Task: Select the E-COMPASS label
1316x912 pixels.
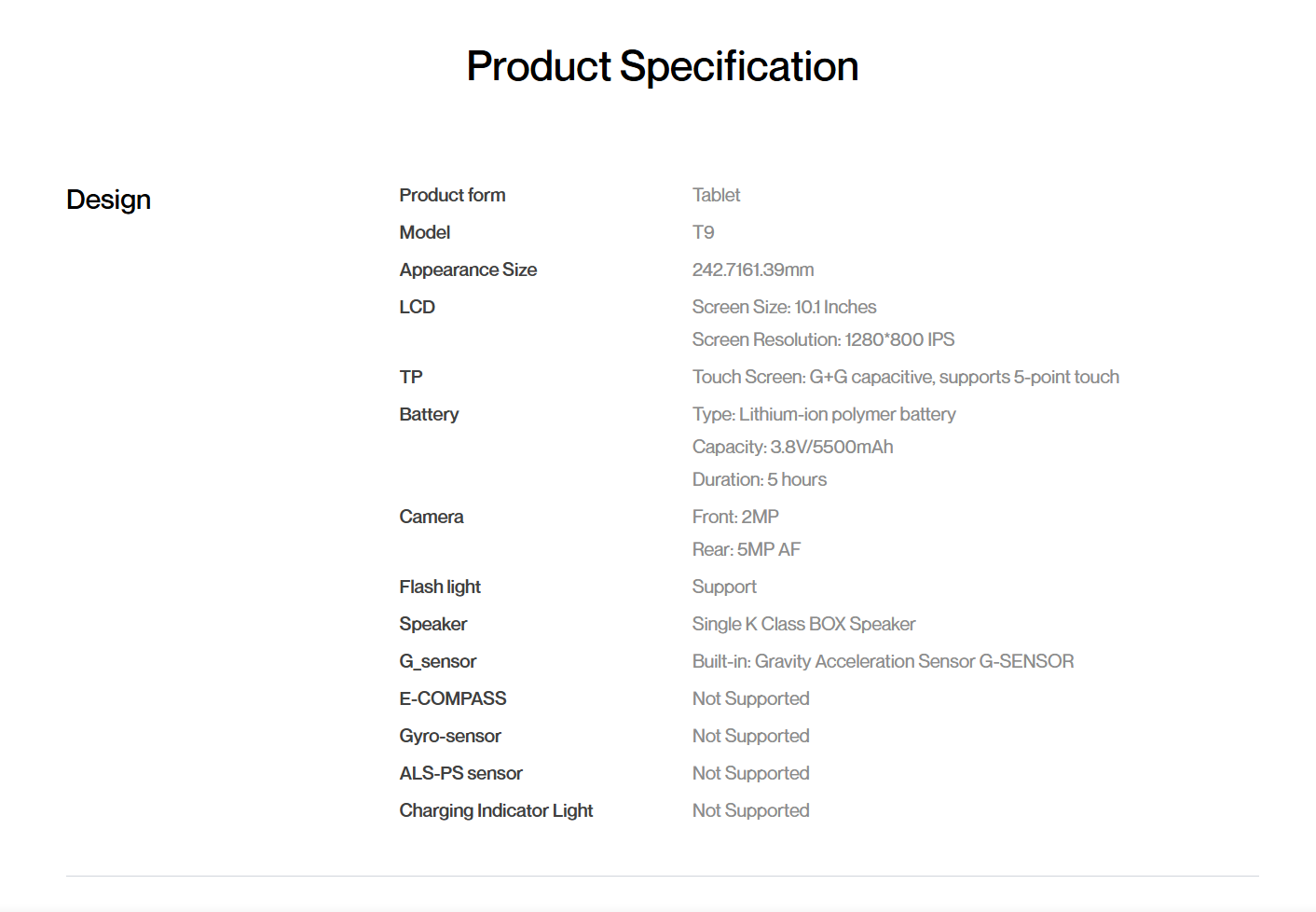Action: tap(453, 698)
